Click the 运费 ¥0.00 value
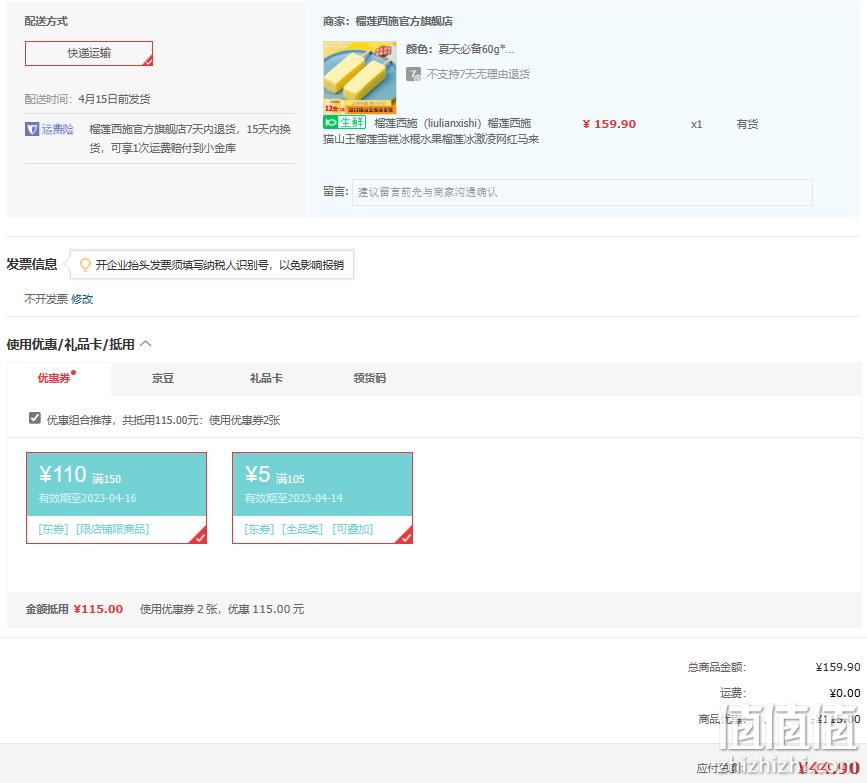The height and width of the screenshot is (783, 867). (x=844, y=693)
